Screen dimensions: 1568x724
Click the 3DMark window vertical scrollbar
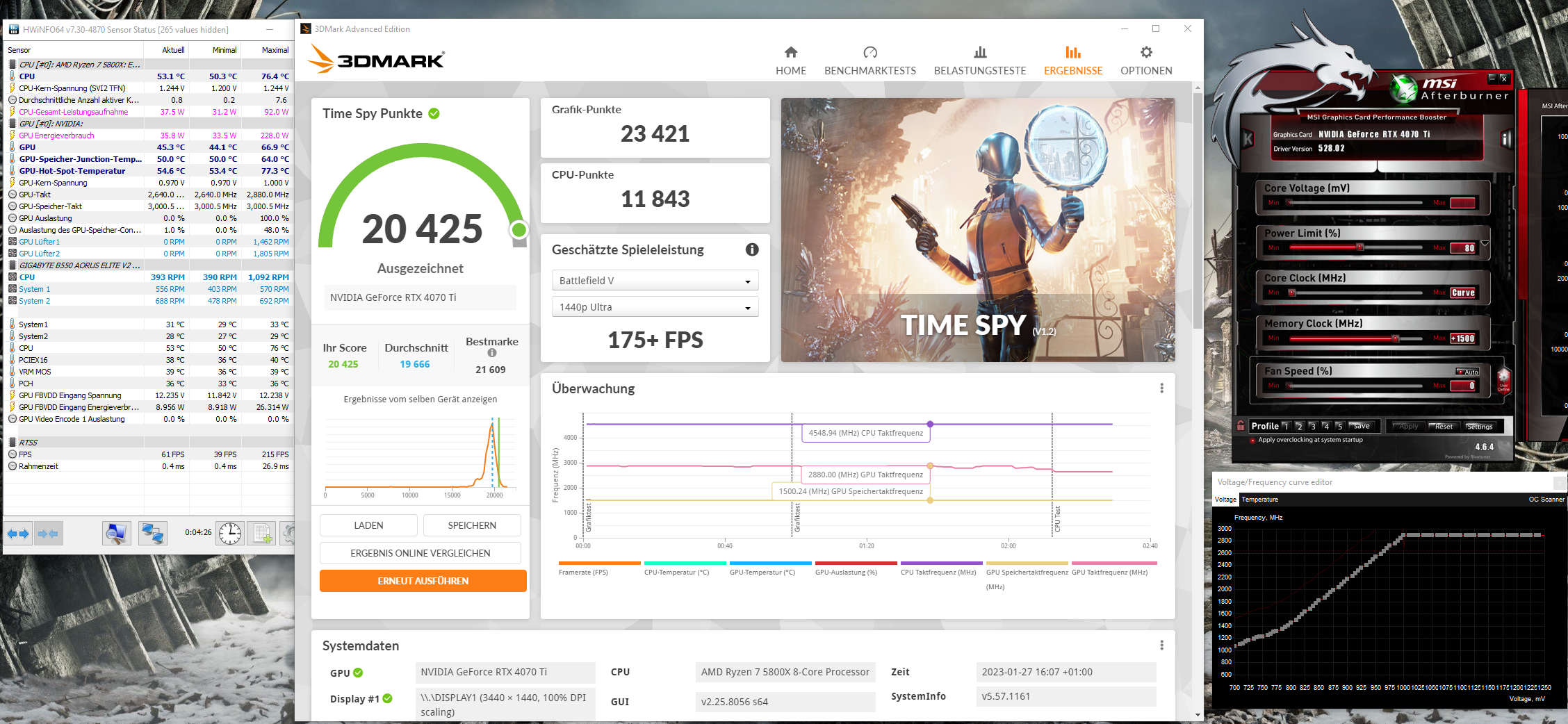pyautogui.click(x=1197, y=211)
